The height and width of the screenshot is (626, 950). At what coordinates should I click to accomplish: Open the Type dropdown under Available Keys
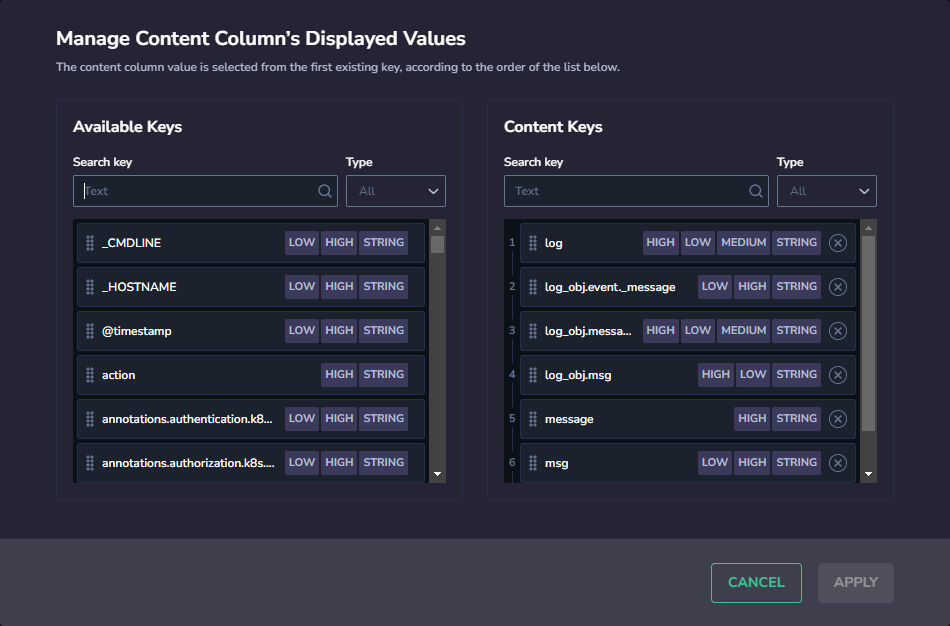click(396, 191)
